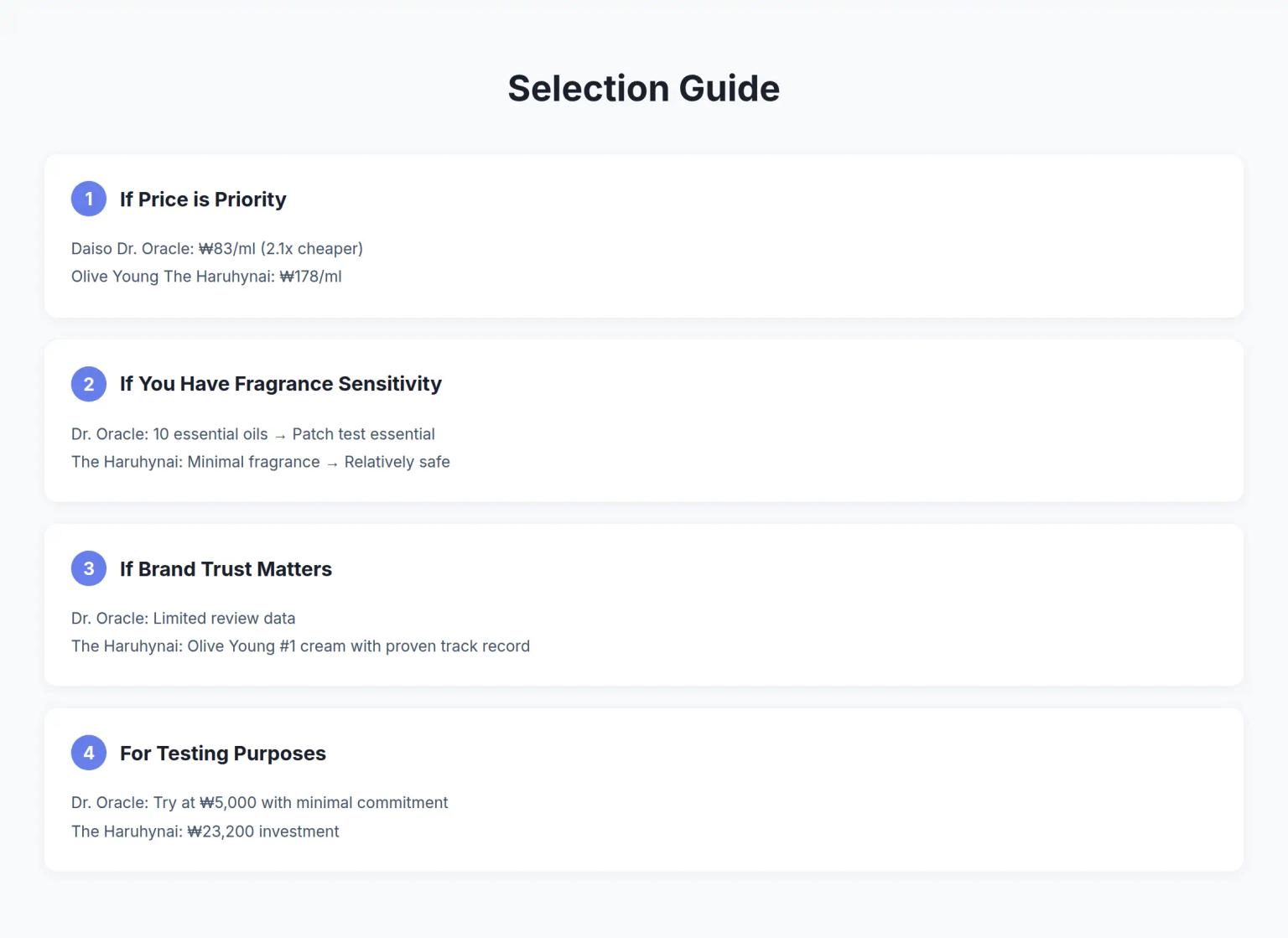1288x938 pixels.
Task: Click the number 1 badge icon
Action: [88, 199]
